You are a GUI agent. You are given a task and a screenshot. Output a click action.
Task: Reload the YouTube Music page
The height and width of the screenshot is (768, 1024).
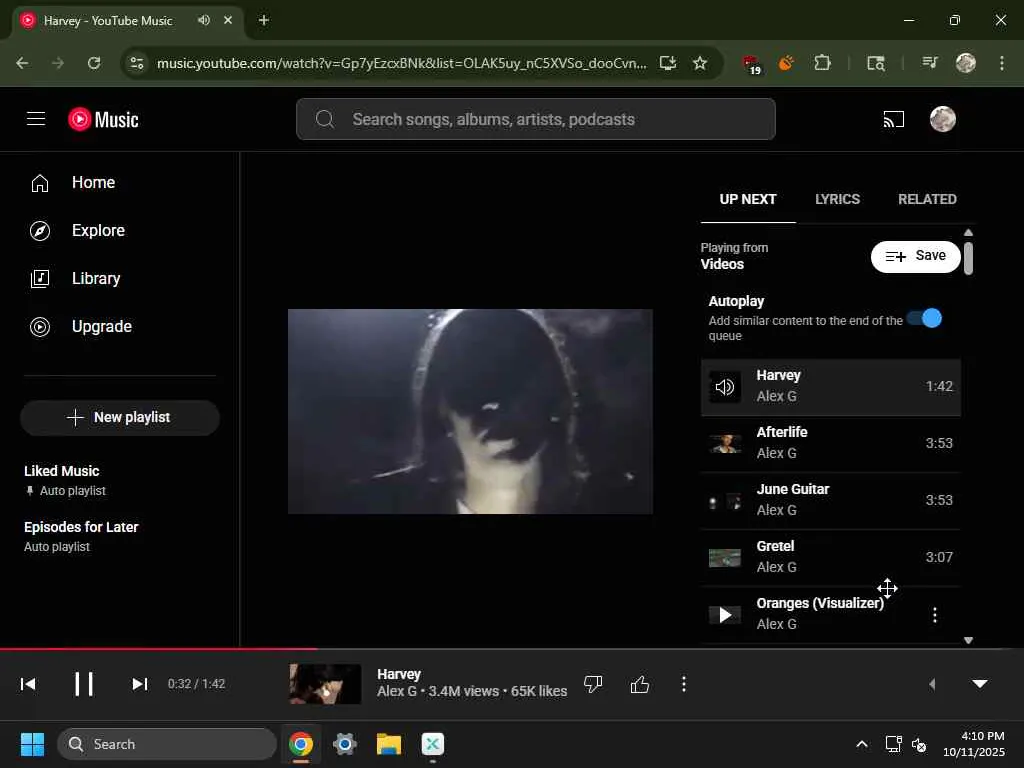pyautogui.click(x=94, y=63)
